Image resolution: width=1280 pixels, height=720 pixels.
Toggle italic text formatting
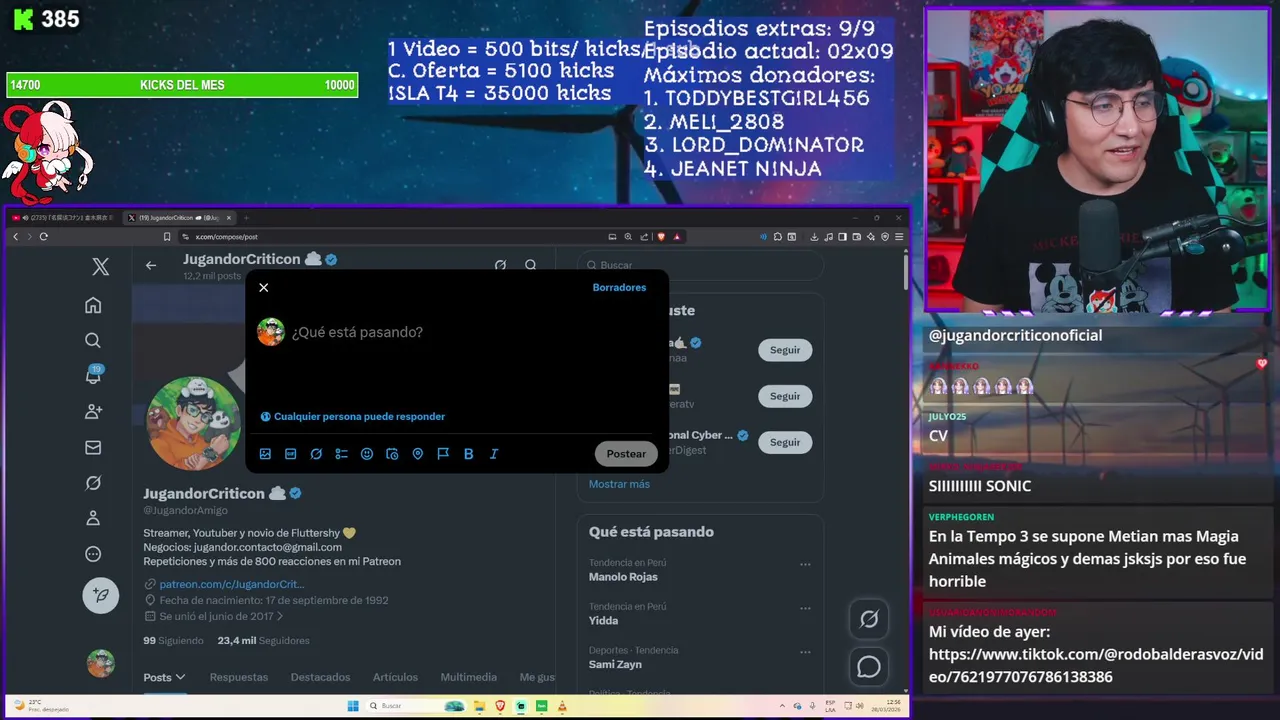494,454
